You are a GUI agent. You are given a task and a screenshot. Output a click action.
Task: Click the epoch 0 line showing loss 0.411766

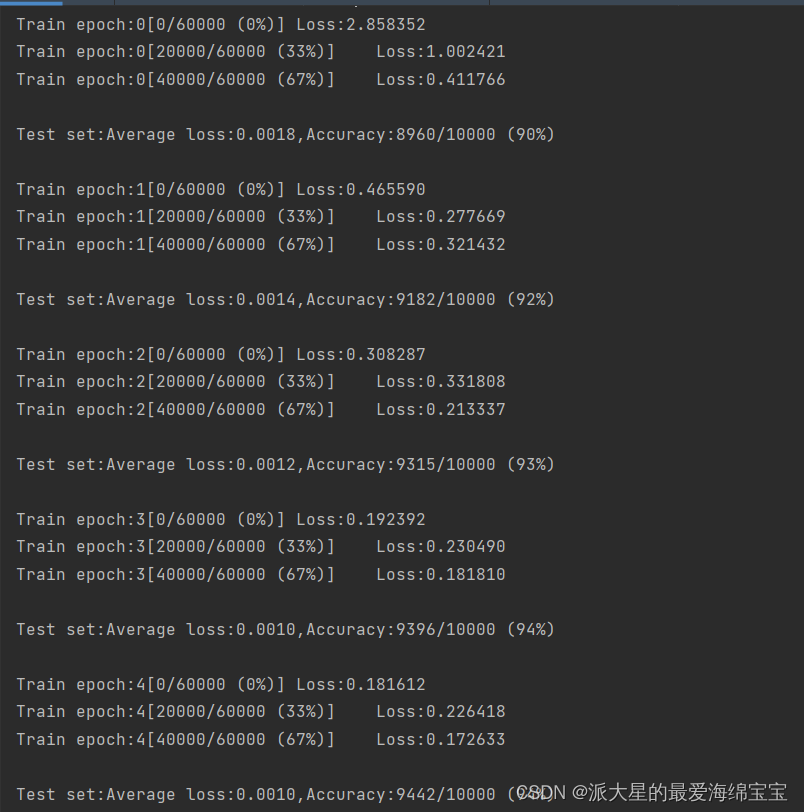[x=260, y=79]
